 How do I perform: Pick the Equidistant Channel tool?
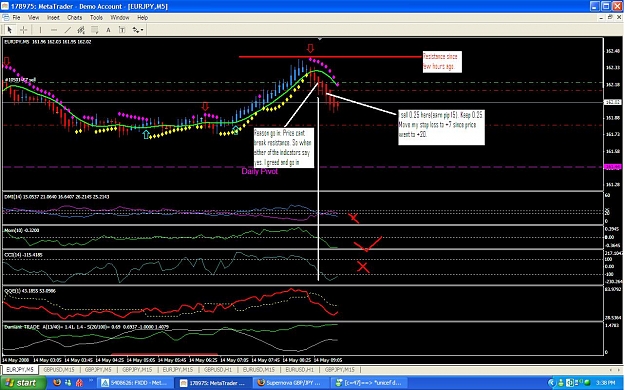pos(81,30)
